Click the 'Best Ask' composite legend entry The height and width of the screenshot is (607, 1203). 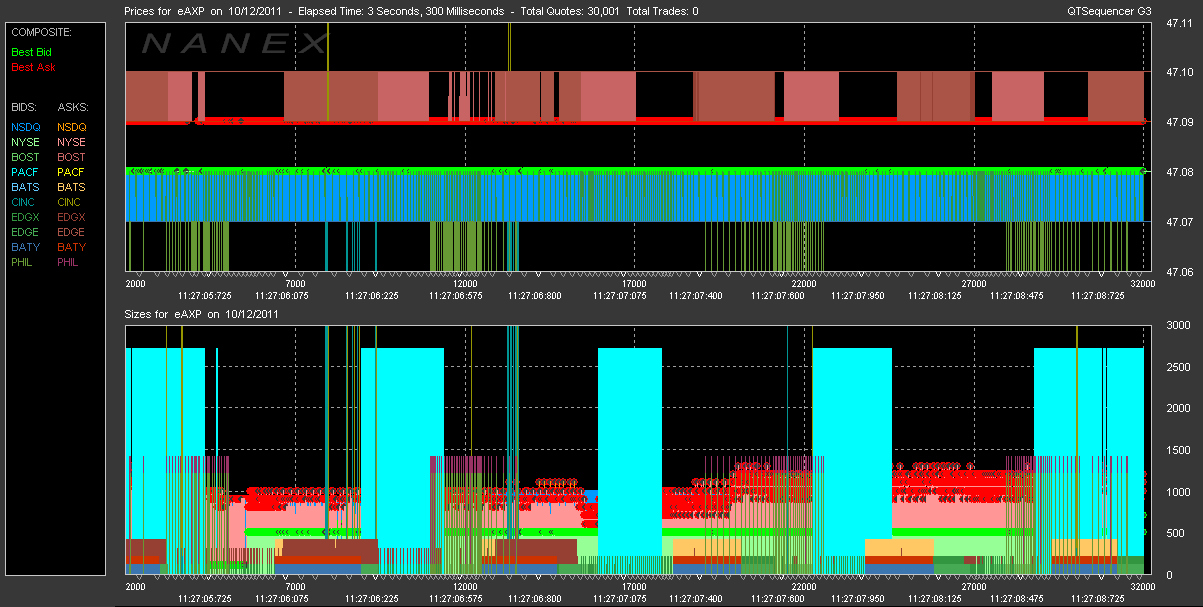click(33, 67)
